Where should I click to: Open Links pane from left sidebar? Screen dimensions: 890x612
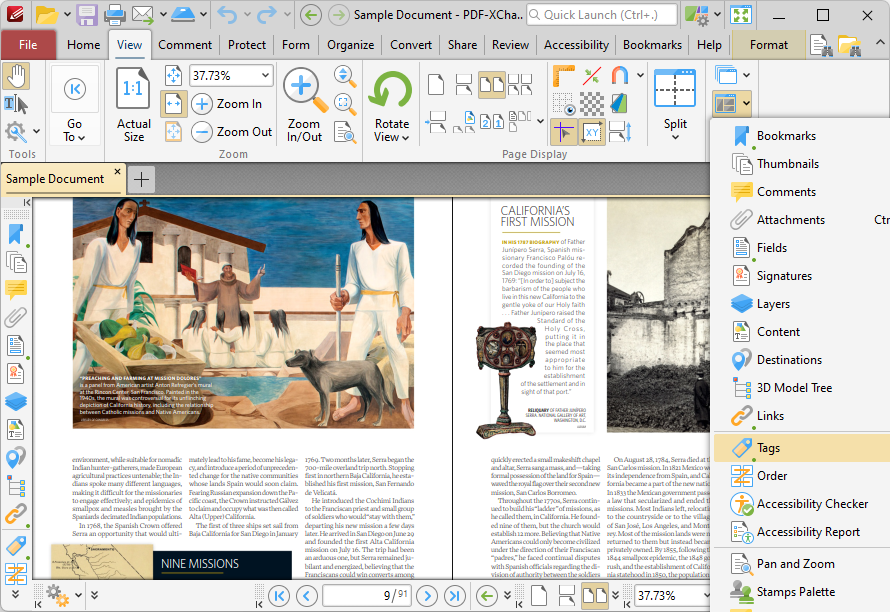16,514
